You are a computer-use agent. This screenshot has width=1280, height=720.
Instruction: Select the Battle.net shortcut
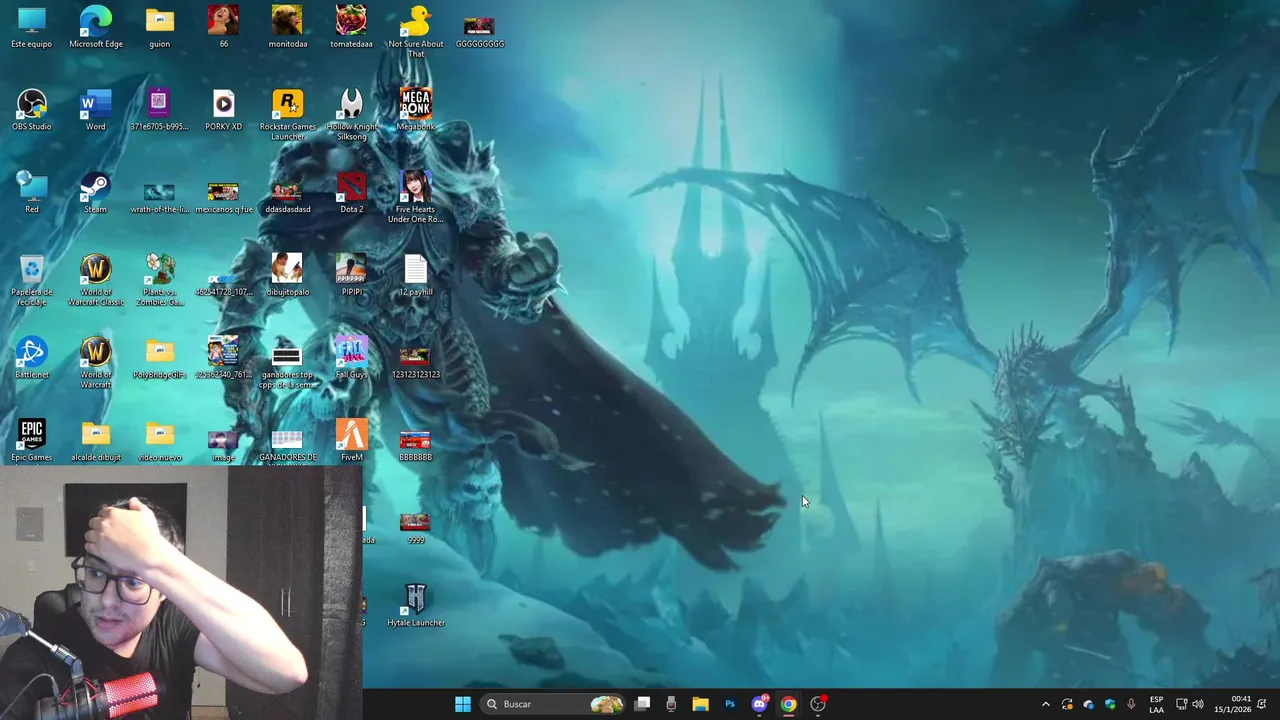tap(32, 358)
